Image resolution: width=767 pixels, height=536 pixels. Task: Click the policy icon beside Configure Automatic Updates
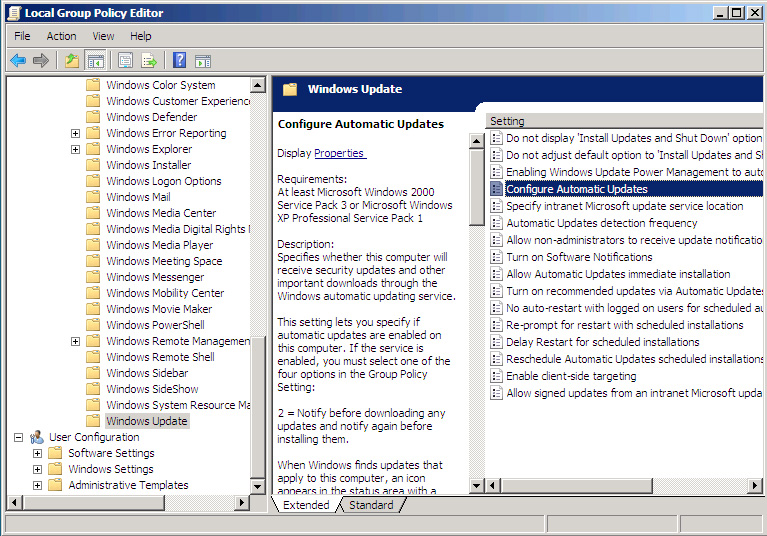pyautogui.click(x=496, y=189)
